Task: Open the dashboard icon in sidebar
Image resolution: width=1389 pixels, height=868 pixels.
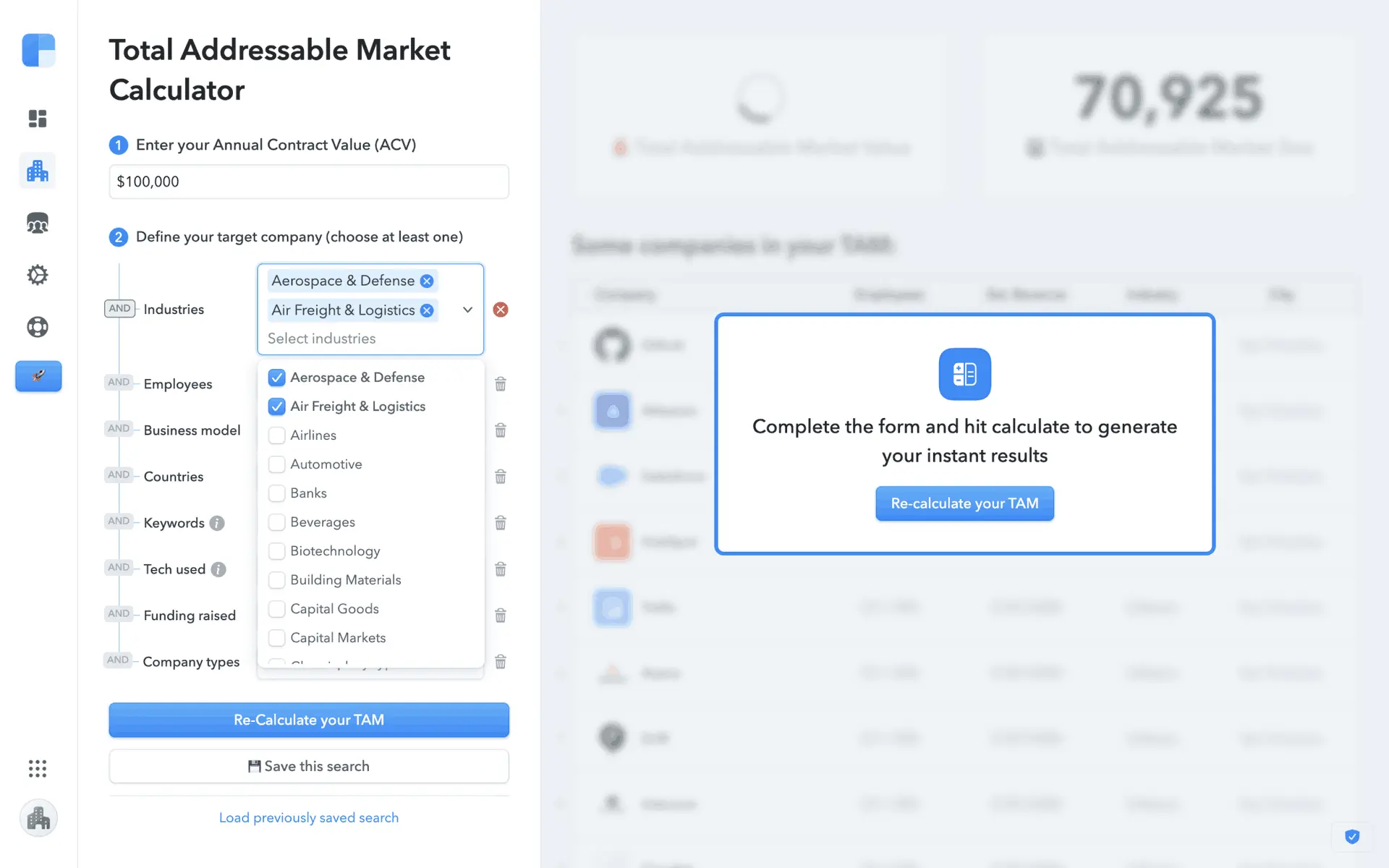Action: pos(38,119)
